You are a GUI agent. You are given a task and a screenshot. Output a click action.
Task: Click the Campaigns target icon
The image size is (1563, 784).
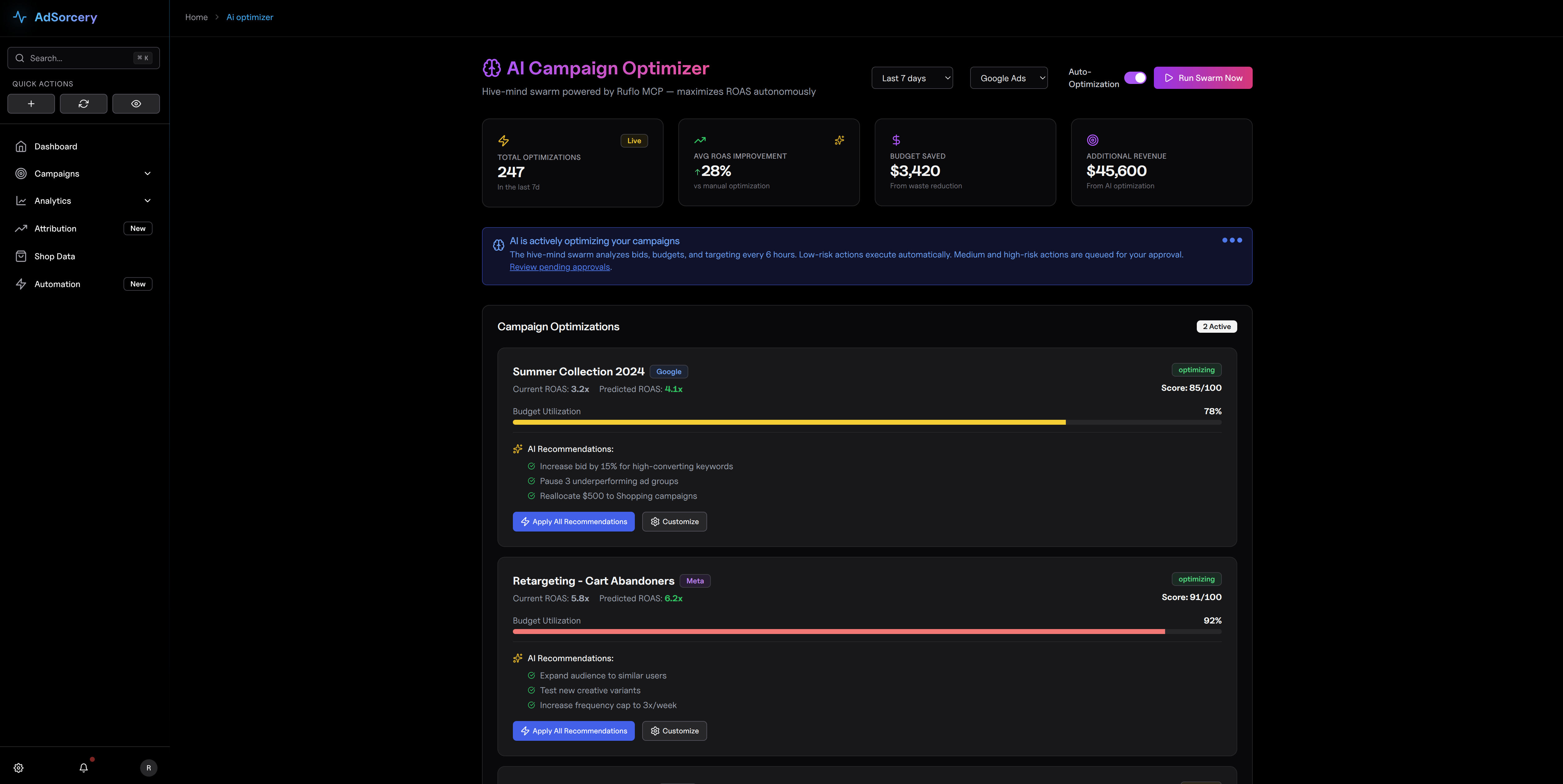pyautogui.click(x=21, y=173)
